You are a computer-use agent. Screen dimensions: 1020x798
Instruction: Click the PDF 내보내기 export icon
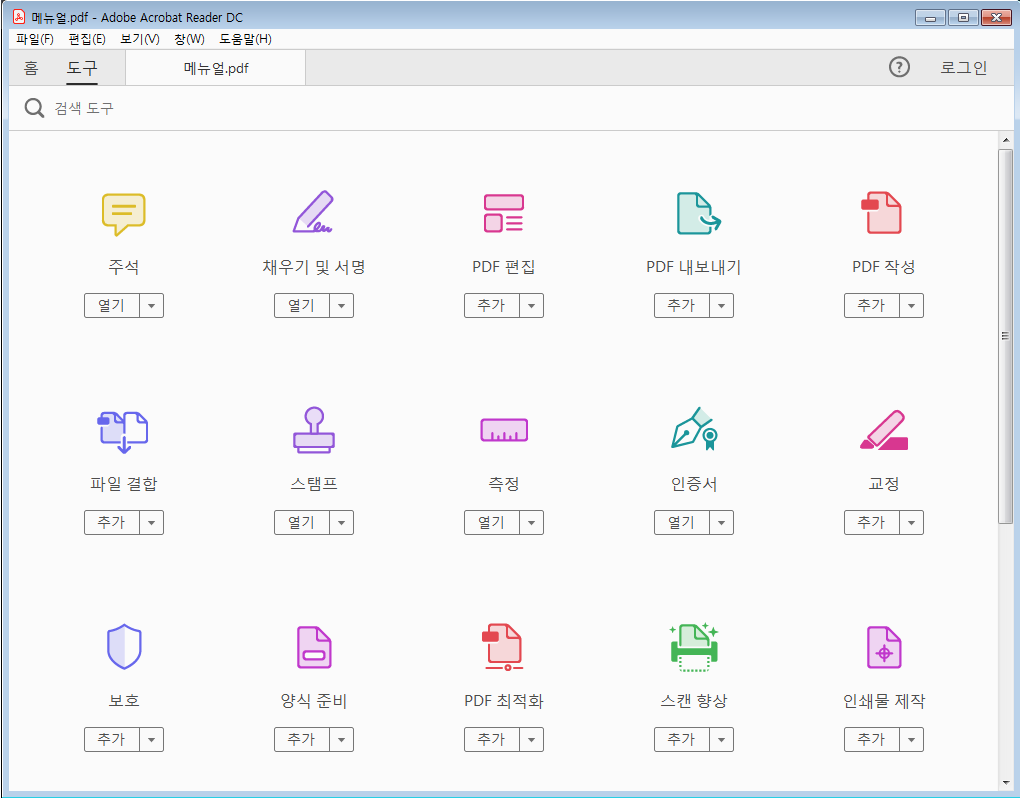[698, 213]
